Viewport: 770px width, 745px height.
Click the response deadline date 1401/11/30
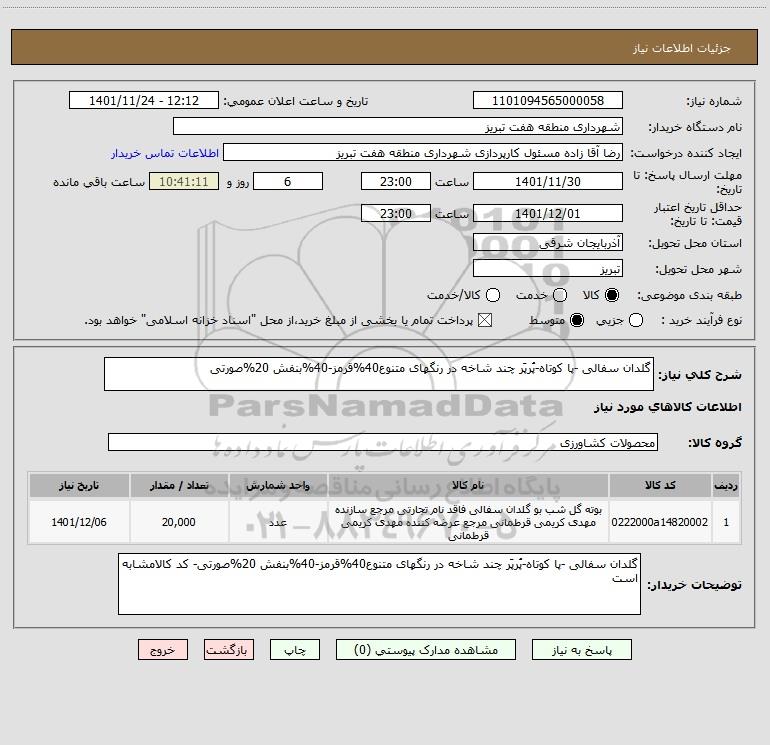tap(548, 181)
